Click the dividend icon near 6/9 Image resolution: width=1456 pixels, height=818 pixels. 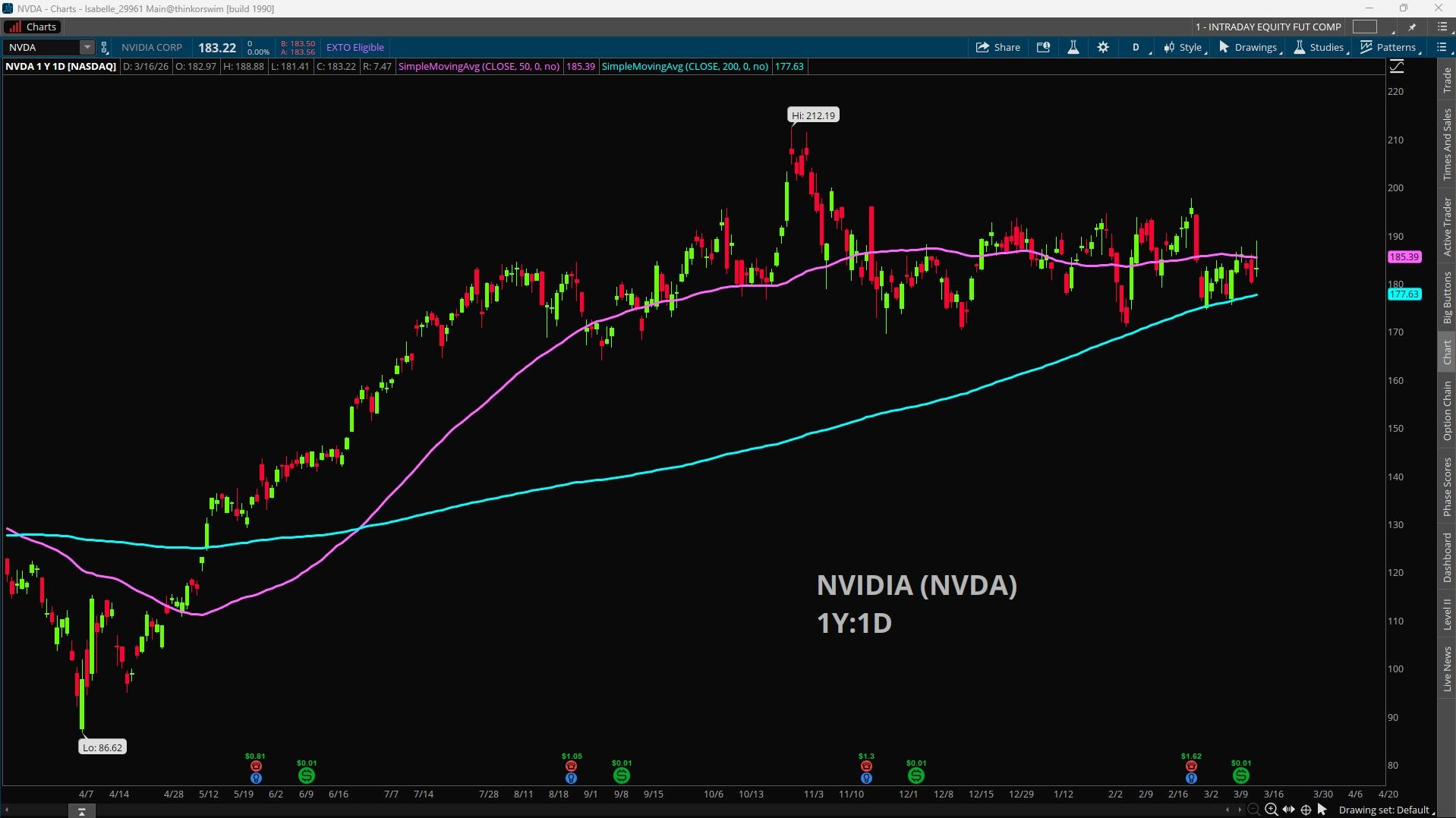pos(307,776)
